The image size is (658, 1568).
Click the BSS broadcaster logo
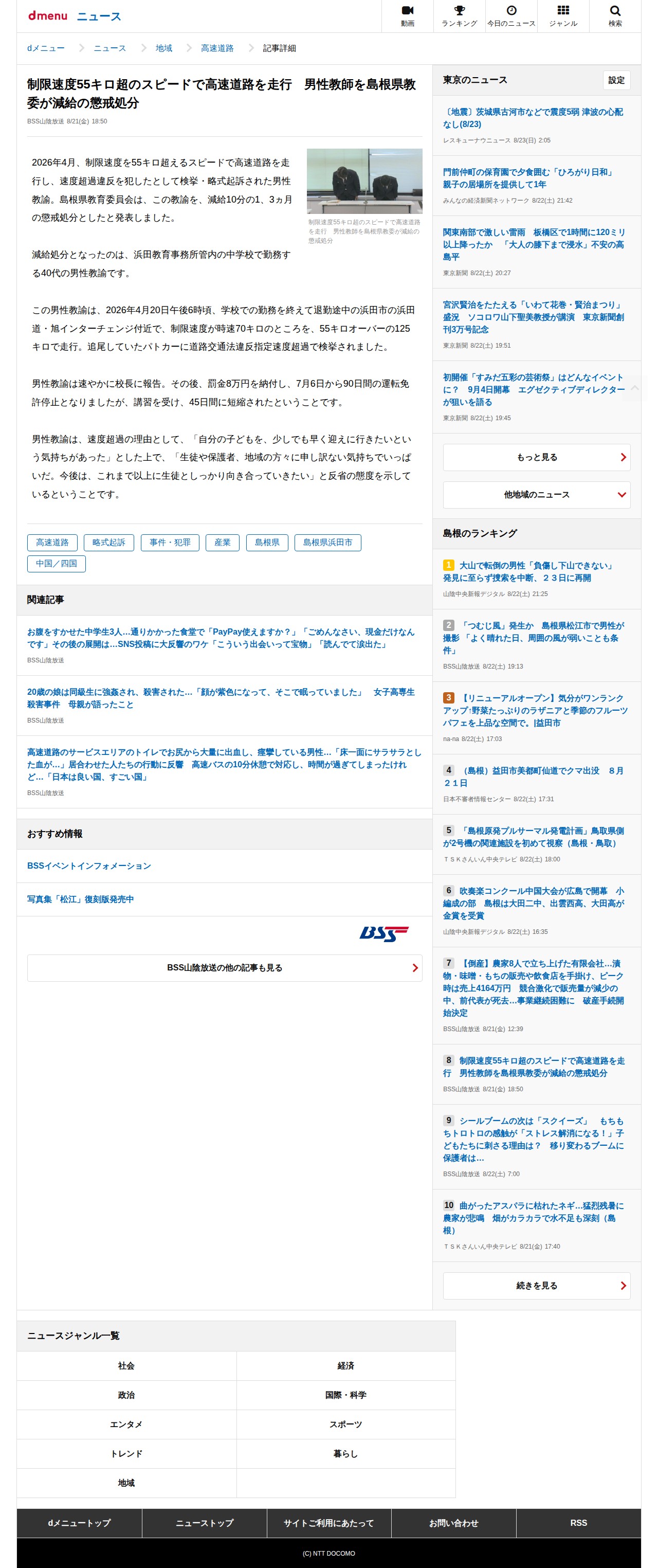(383, 934)
